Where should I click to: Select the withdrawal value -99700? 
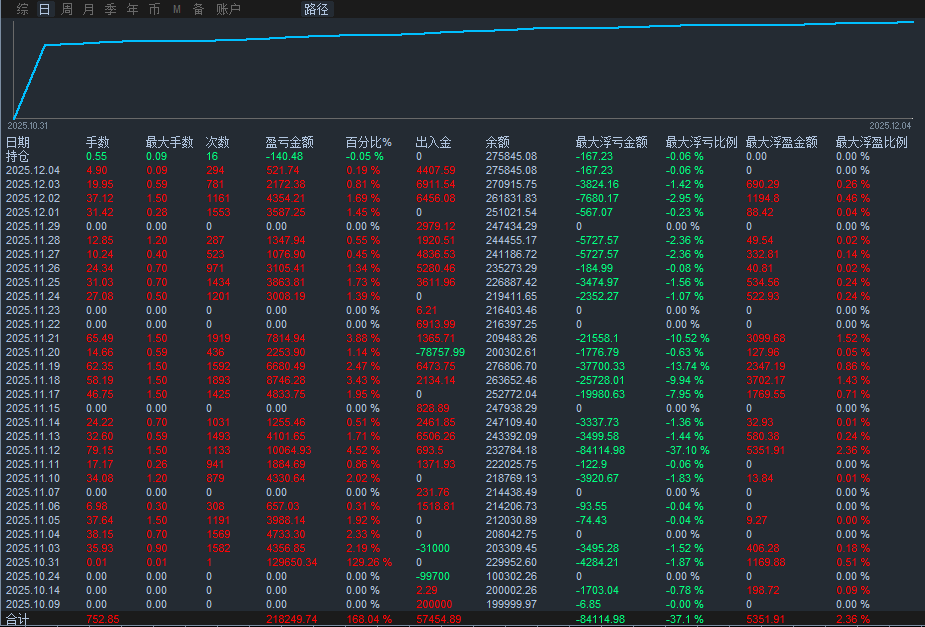432,576
